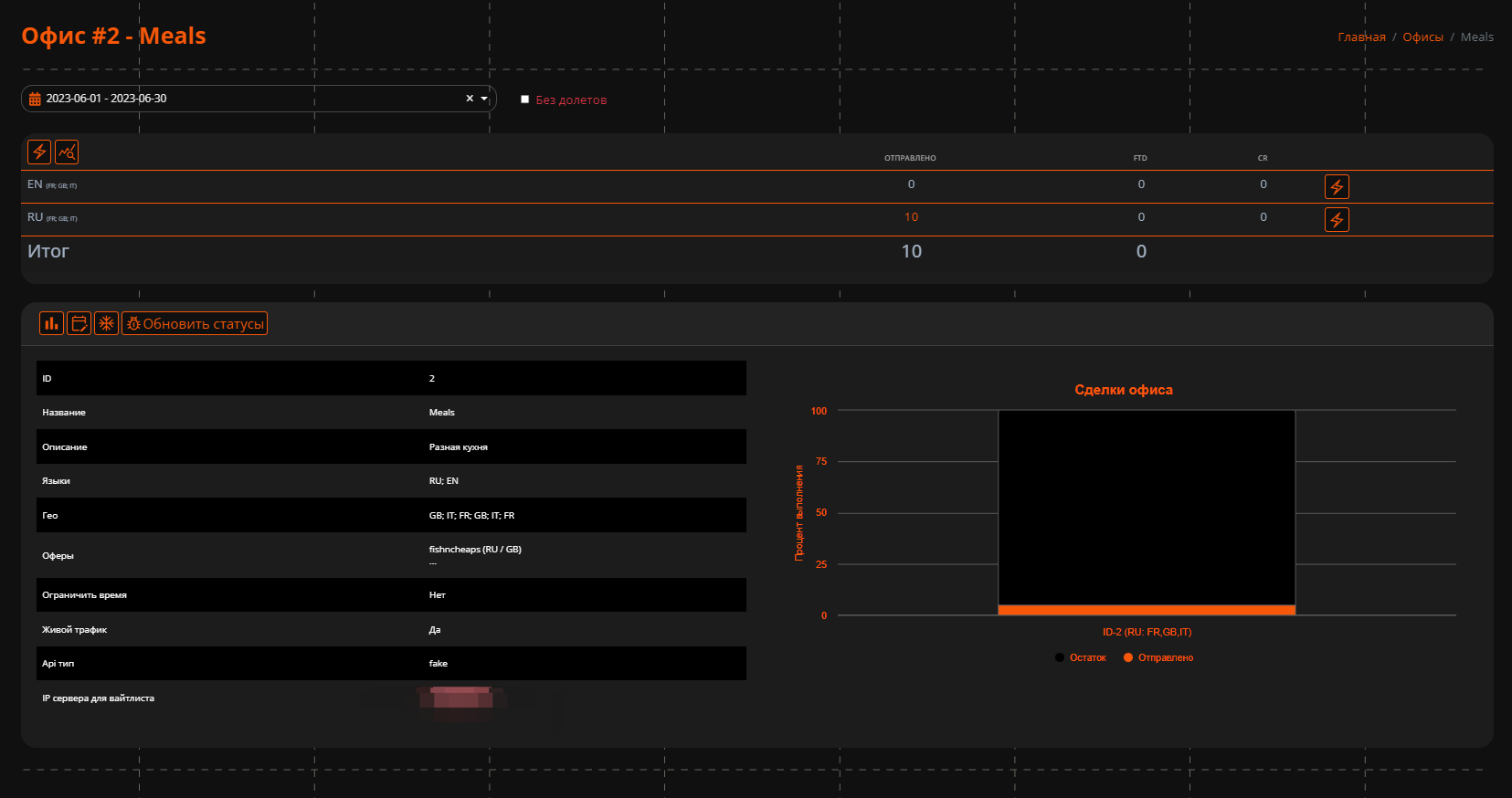Clear the date range with X
The height and width of the screenshot is (798, 1512).
[x=470, y=99]
